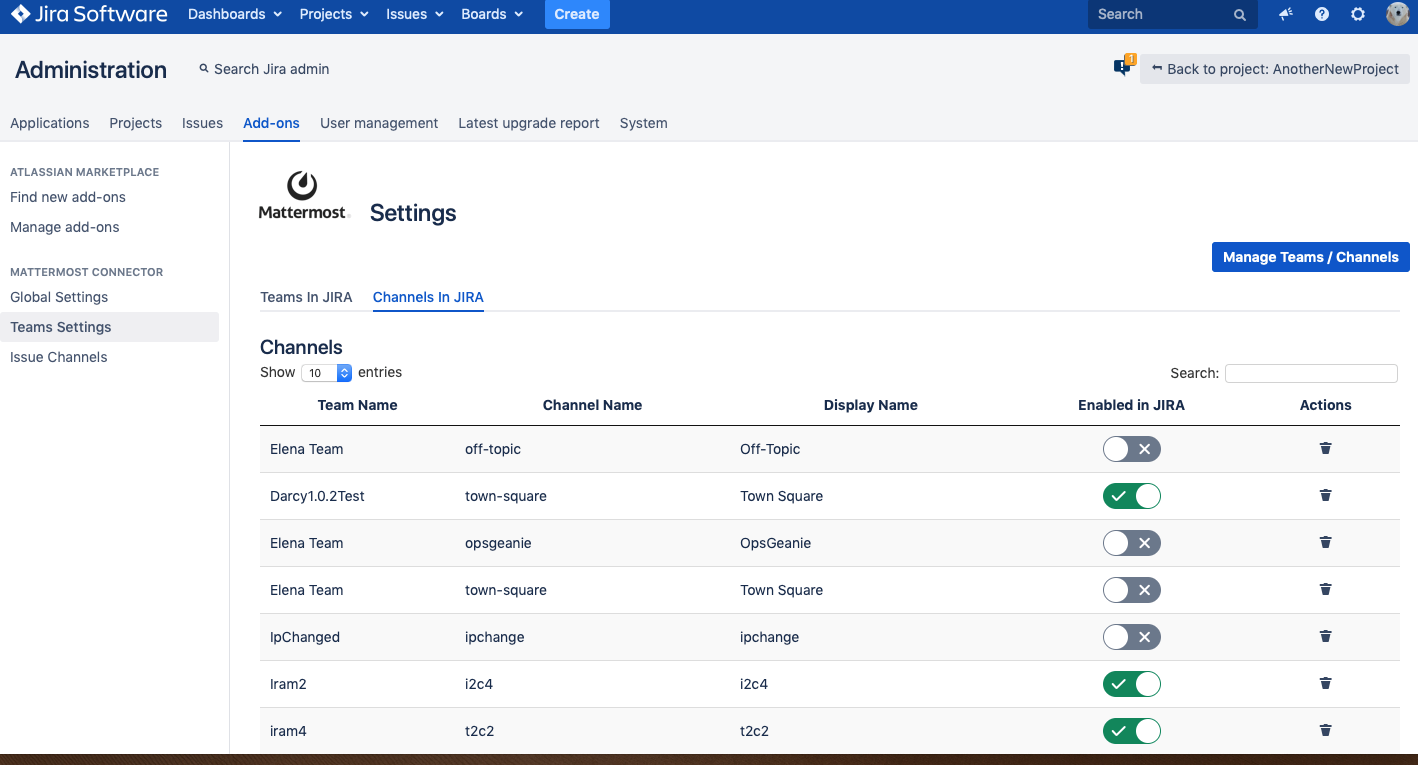The image size is (1418, 765).
Task: Expand the Boards dropdown menu
Action: 492,14
